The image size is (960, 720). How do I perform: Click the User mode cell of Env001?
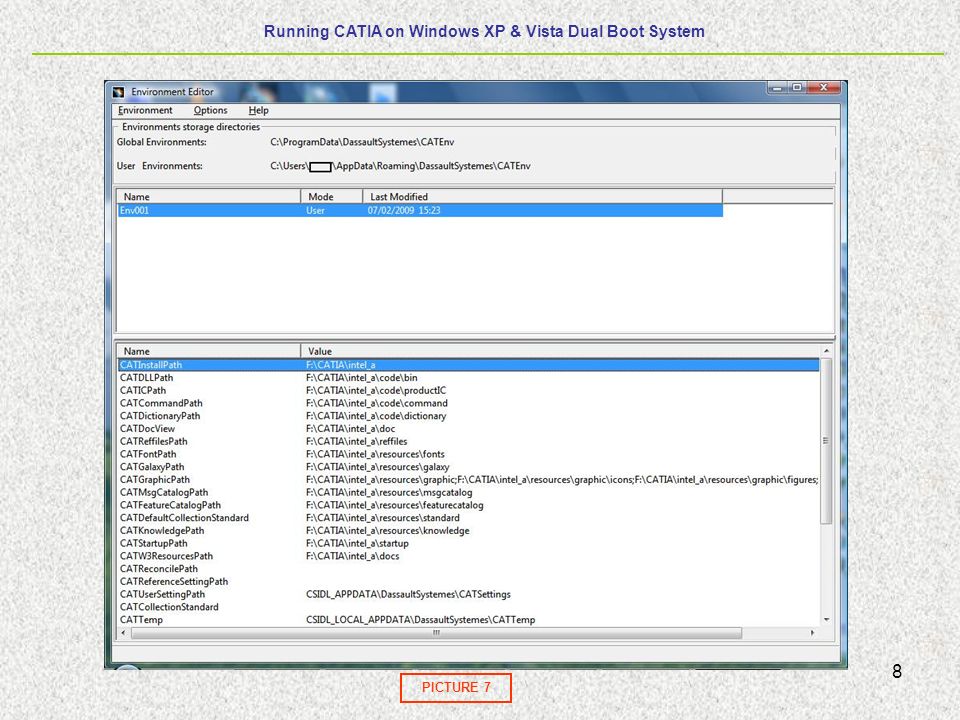tap(315, 211)
